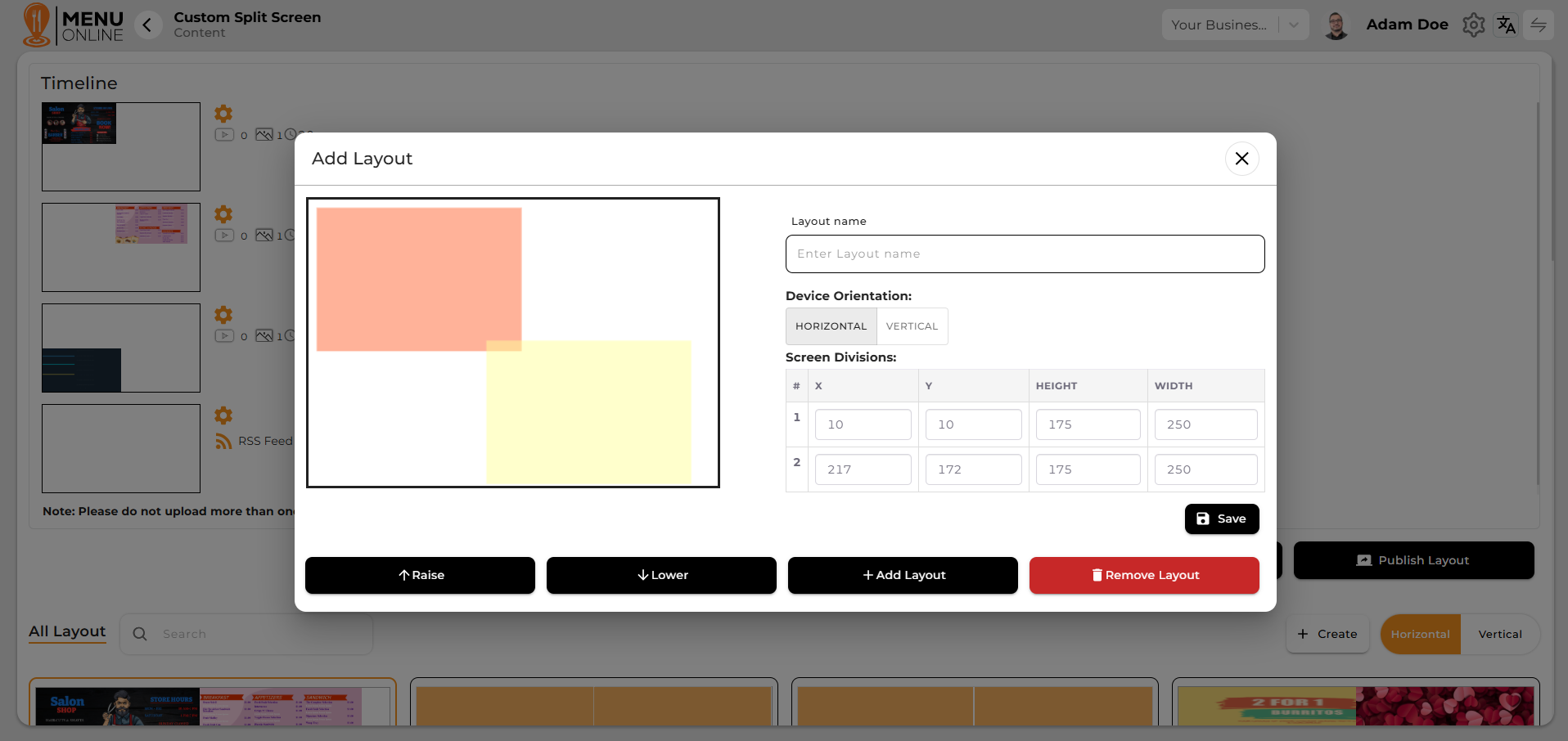This screenshot has width=1568, height=741.
Task: Click the RSS Feed icon in timeline
Action: tap(223, 442)
